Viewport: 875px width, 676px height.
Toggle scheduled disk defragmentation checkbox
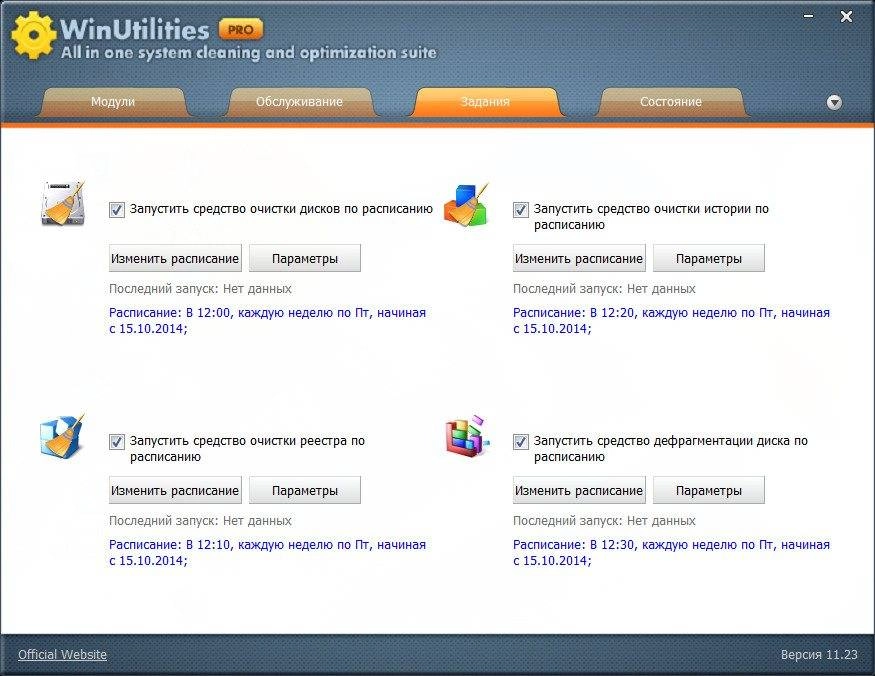point(521,442)
